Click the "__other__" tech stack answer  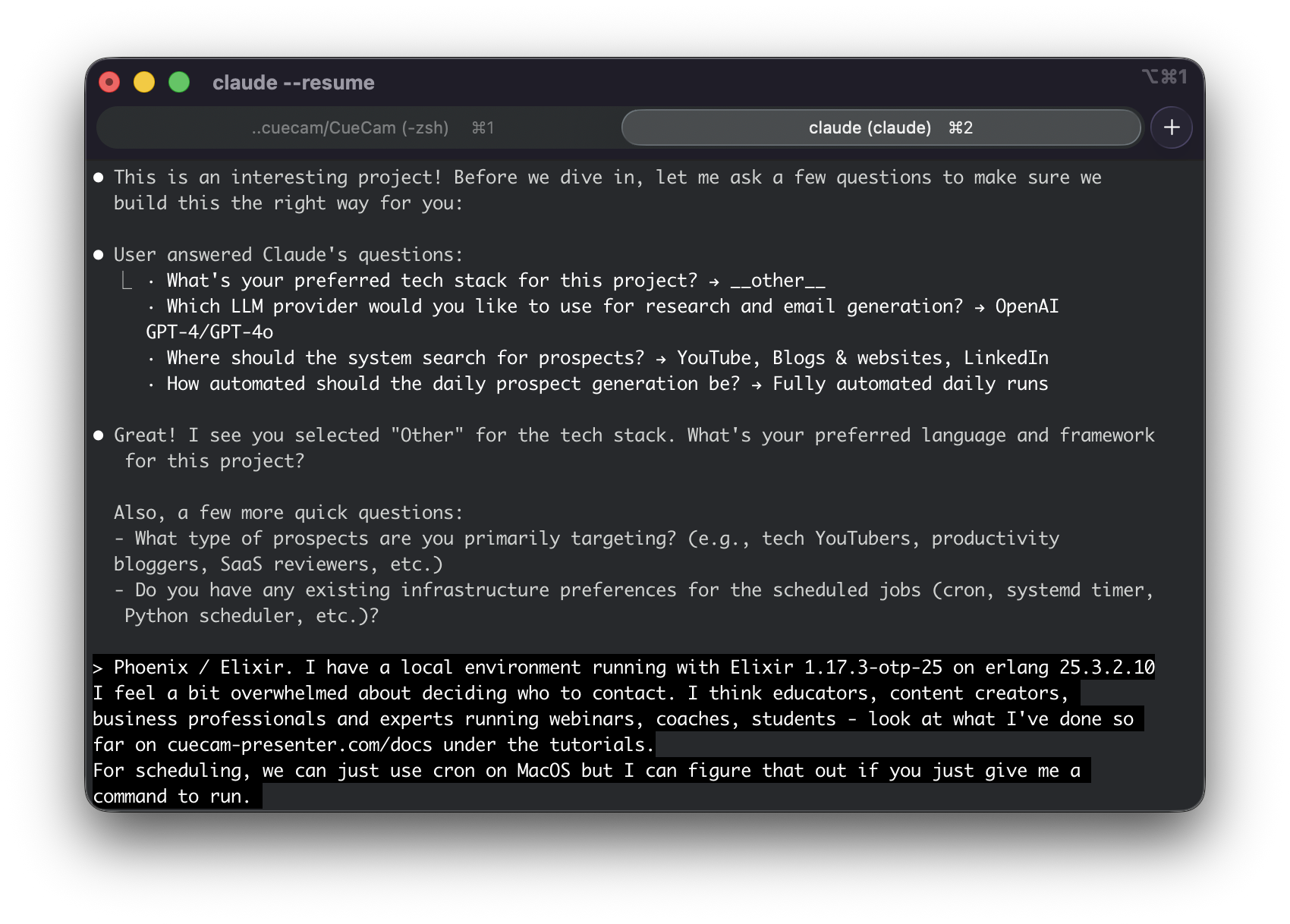pos(777,281)
